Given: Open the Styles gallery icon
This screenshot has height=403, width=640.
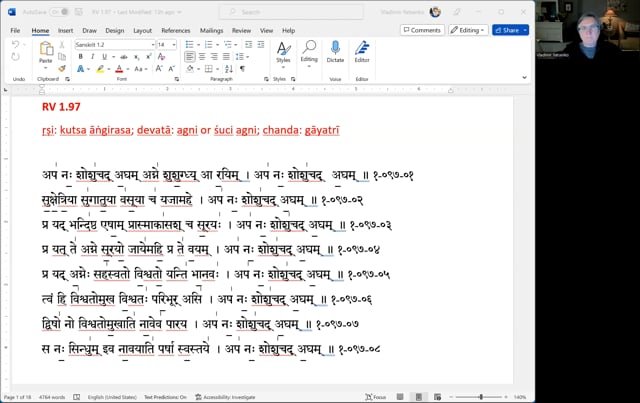Looking at the screenshot, I should coord(283,49).
